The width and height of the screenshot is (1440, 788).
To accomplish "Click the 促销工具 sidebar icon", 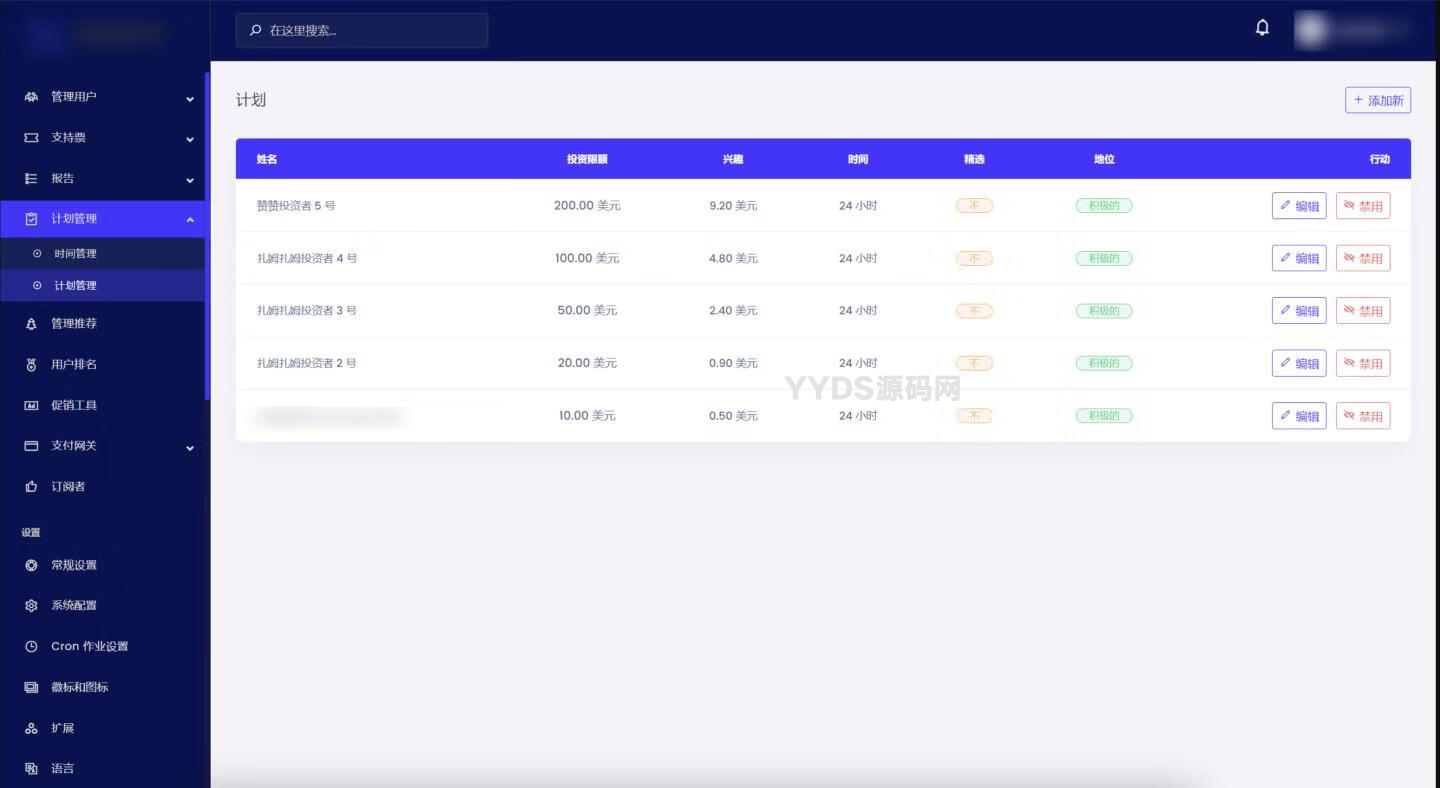I will pos(31,405).
